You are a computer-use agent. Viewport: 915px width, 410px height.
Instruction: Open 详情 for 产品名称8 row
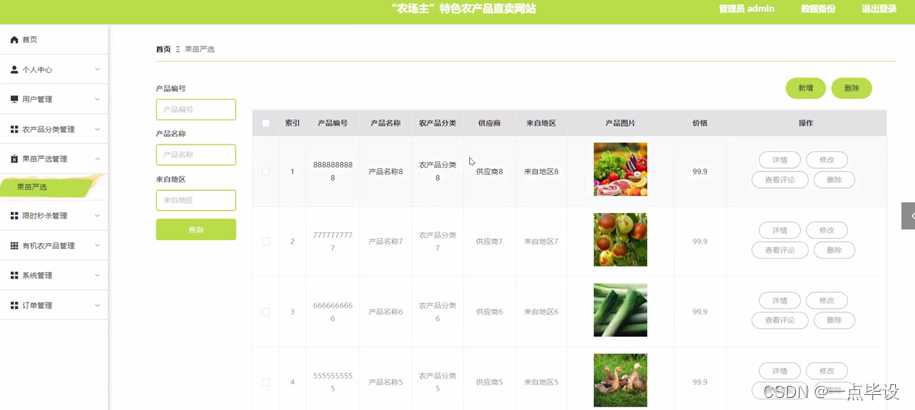[x=780, y=160]
